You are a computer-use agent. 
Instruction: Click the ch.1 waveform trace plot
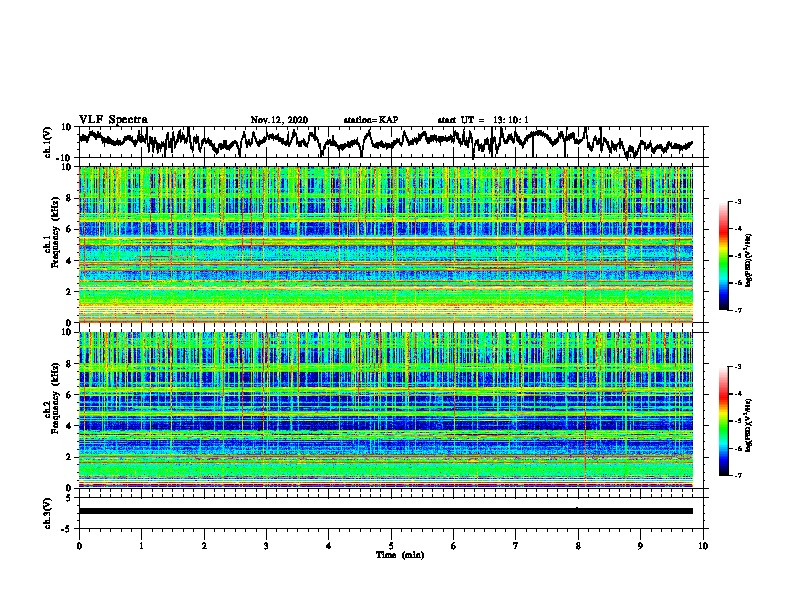[x=385, y=142]
